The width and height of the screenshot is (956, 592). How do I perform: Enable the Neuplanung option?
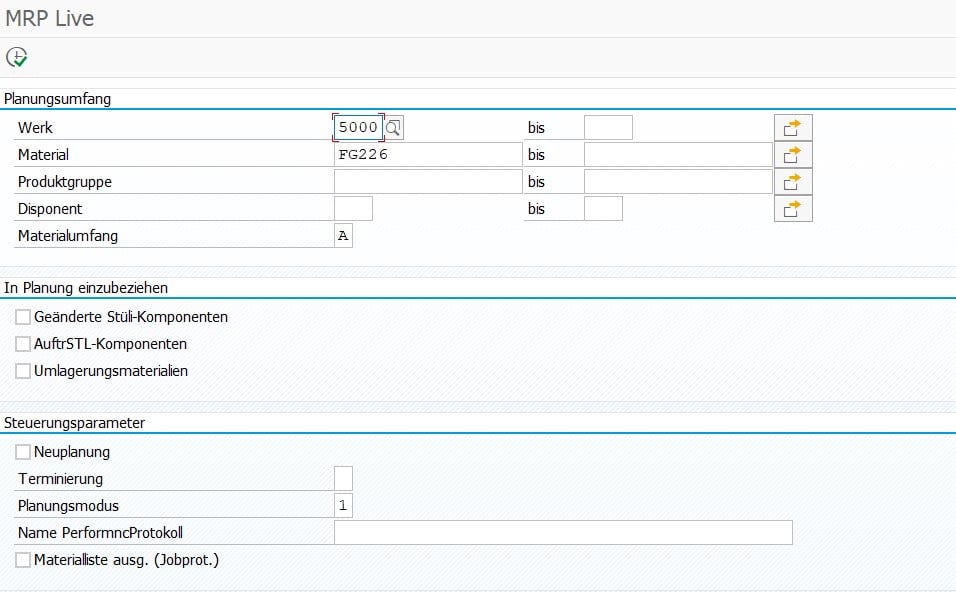(x=22, y=452)
